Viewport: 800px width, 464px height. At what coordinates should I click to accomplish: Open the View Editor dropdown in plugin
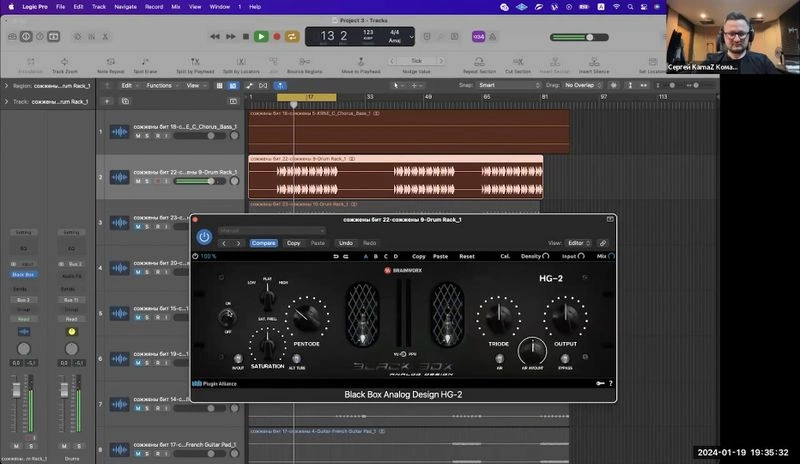pos(579,243)
